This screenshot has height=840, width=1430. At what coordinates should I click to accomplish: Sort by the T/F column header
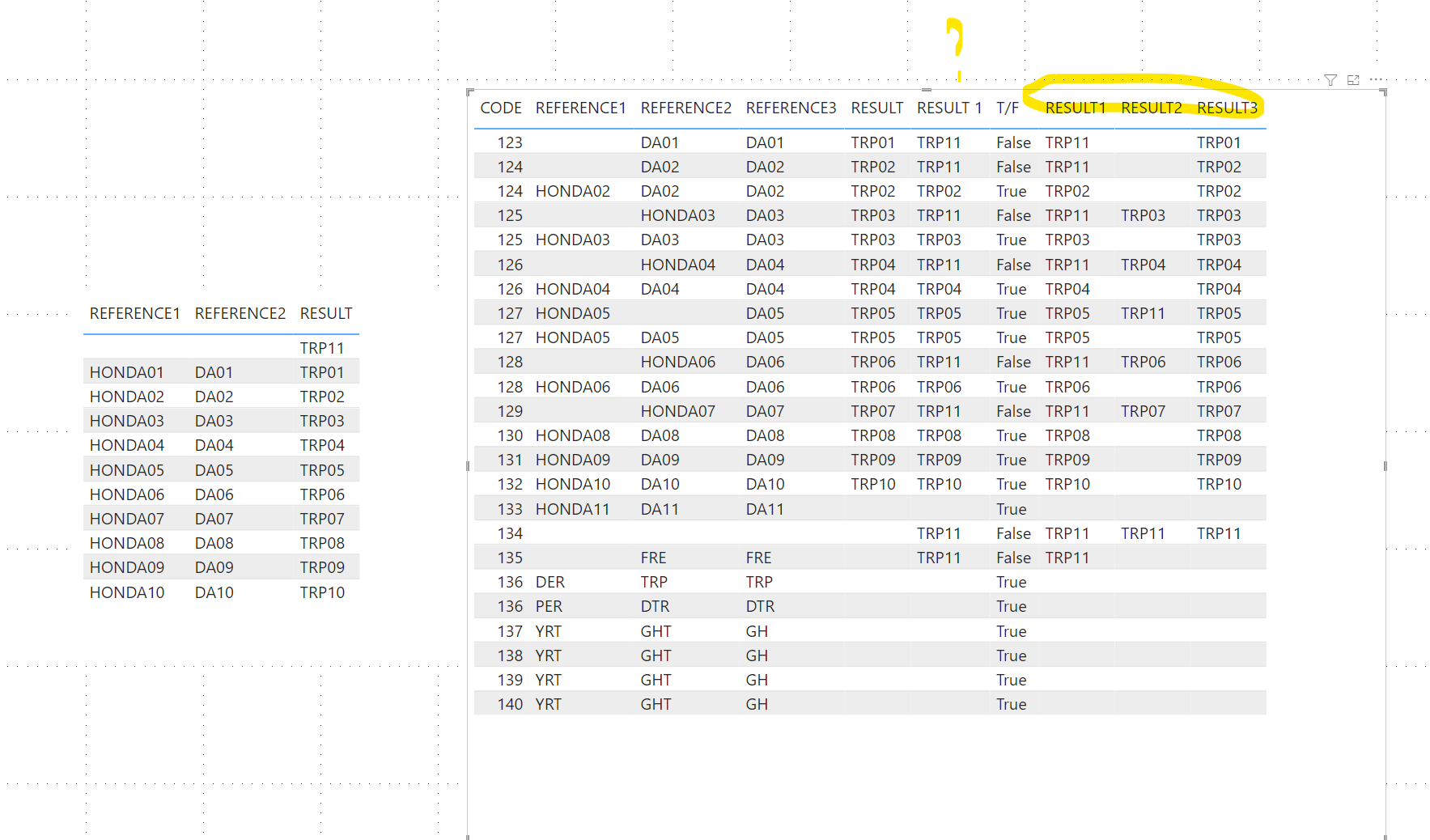point(1008,108)
